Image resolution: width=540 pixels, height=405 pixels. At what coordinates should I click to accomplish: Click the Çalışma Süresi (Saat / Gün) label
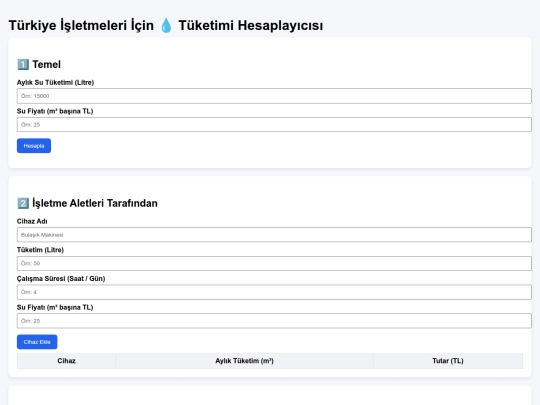[x=61, y=278]
